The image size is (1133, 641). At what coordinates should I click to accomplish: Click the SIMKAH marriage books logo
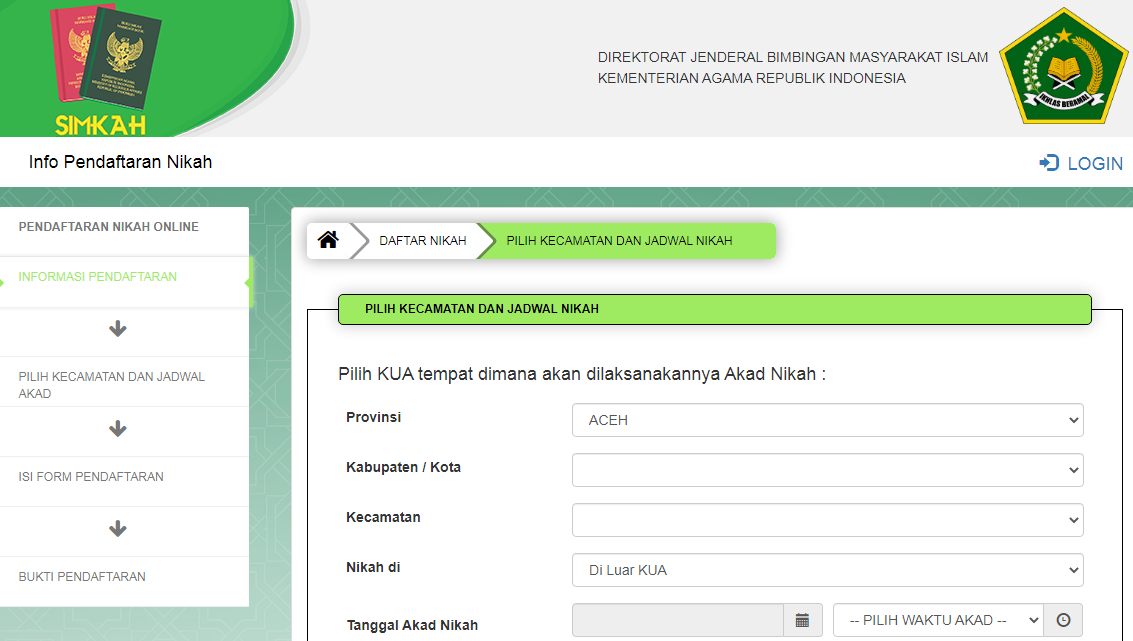coord(104,69)
